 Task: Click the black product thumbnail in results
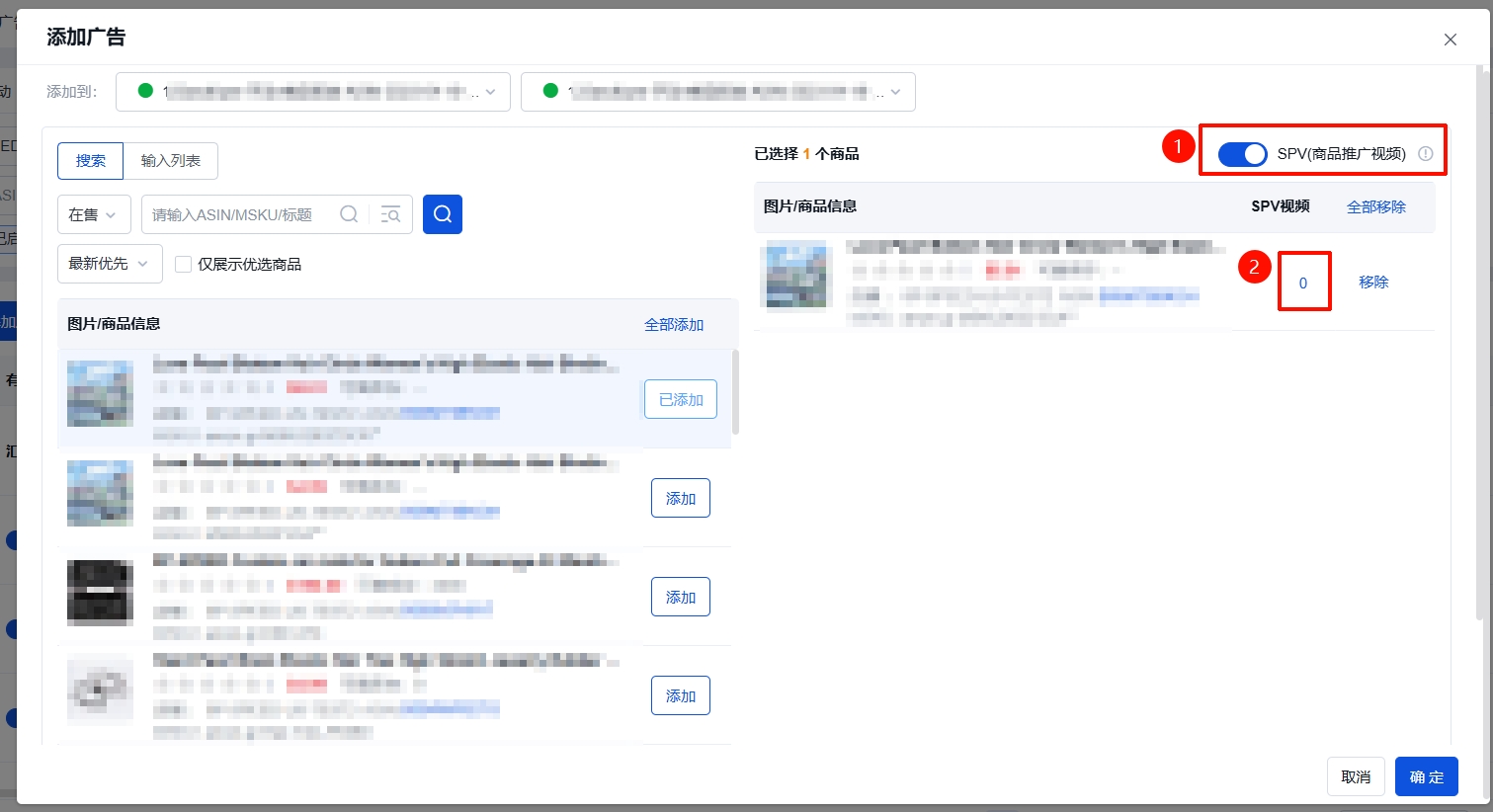pos(100,593)
